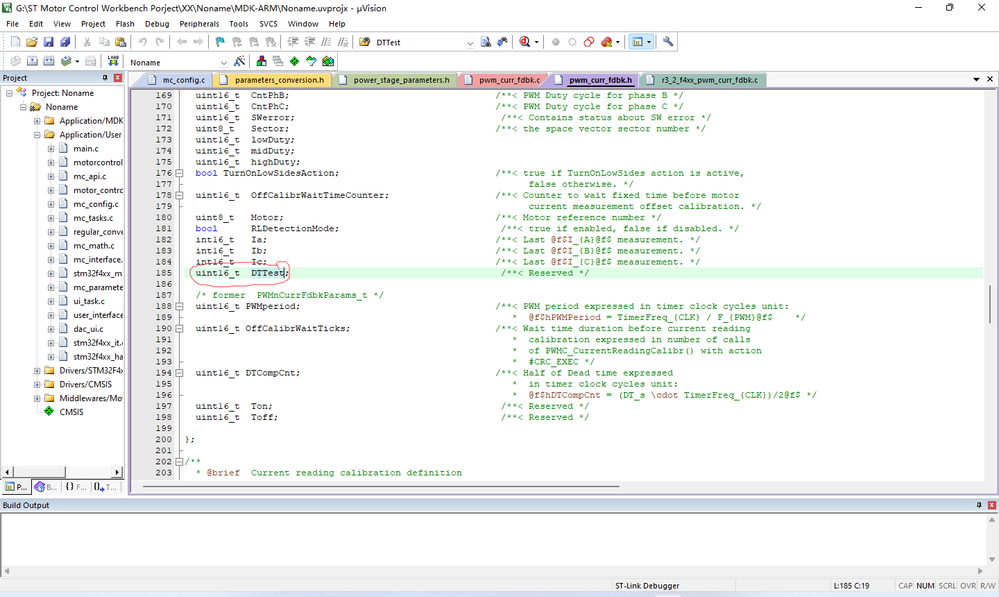Switch to the Functions panel tab at the bottom
Image resolution: width=999 pixels, height=597 pixels.
click(x=75, y=487)
